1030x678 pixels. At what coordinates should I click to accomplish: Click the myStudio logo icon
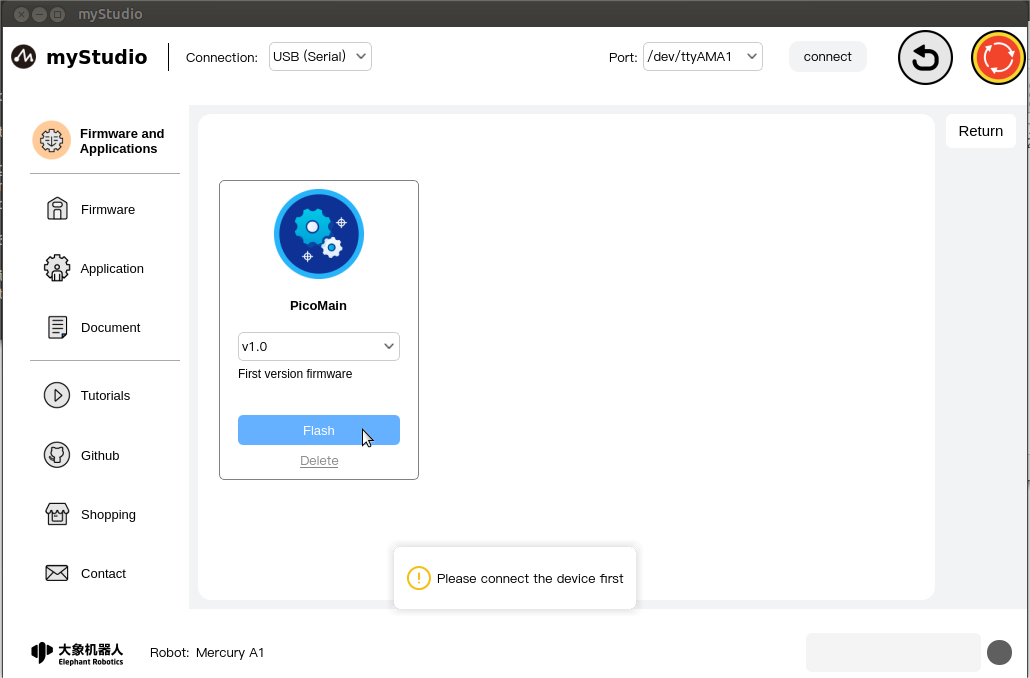click(24, 57)
